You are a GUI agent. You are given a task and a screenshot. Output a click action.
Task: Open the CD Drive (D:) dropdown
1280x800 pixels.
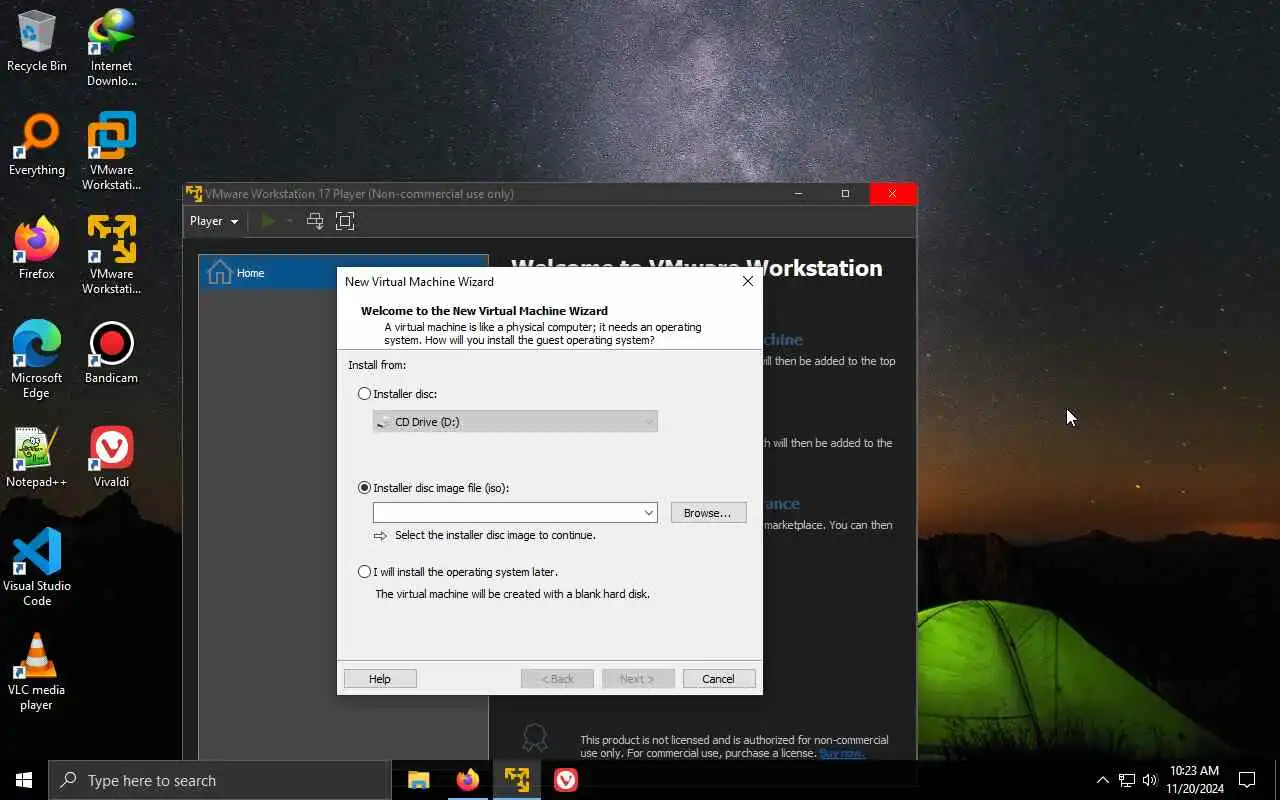[x=515, y=422]
